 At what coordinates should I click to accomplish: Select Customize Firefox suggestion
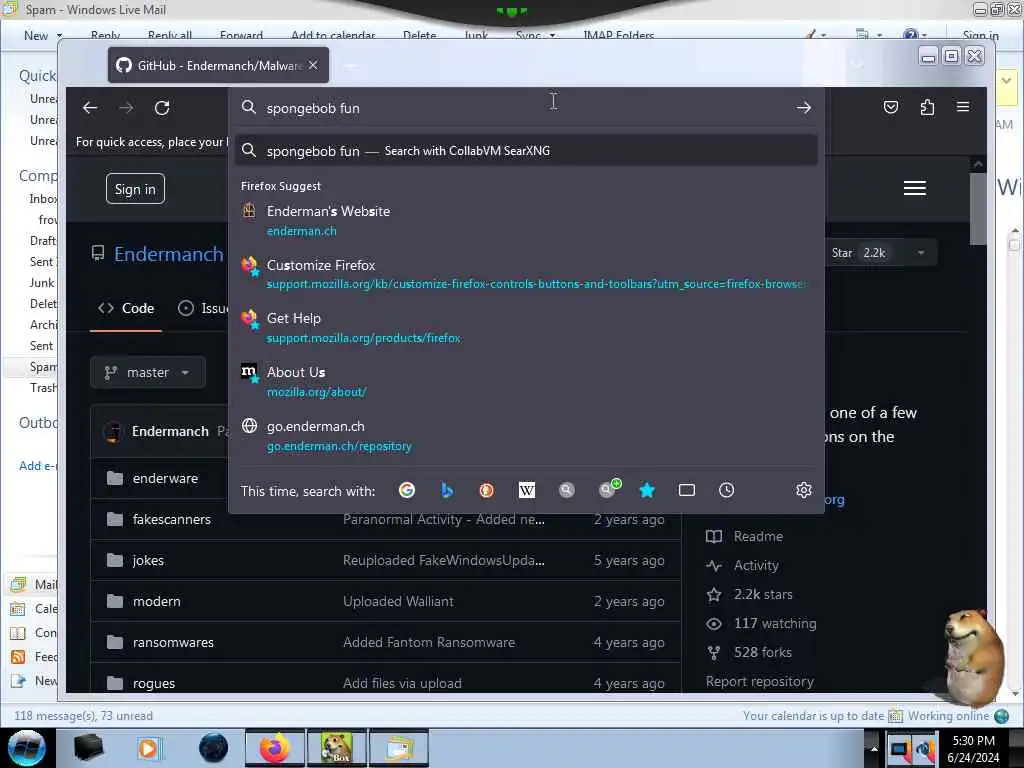pyautogui.click(x=526, y=274)
